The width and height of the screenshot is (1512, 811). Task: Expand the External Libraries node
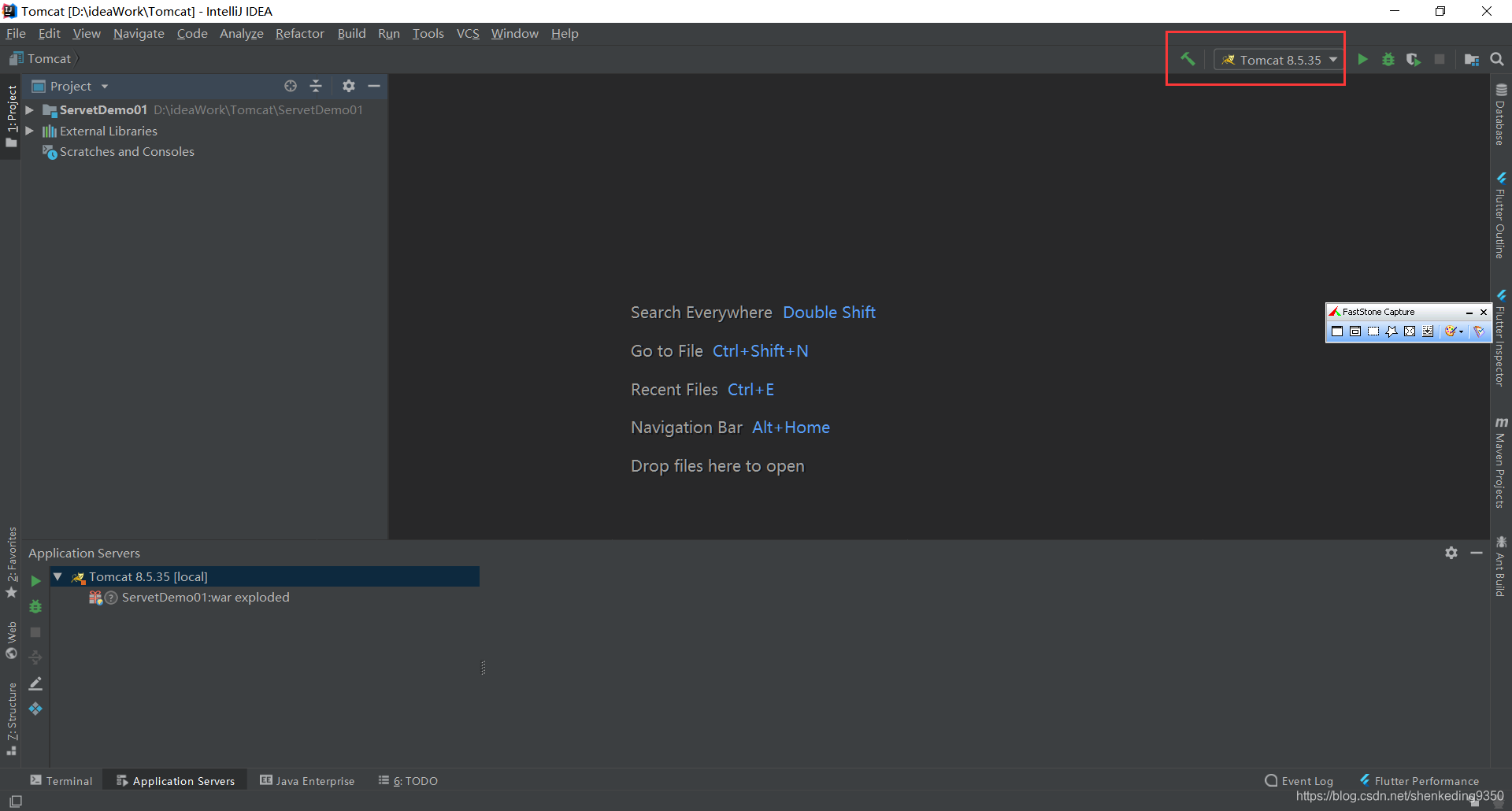(29, 131)
